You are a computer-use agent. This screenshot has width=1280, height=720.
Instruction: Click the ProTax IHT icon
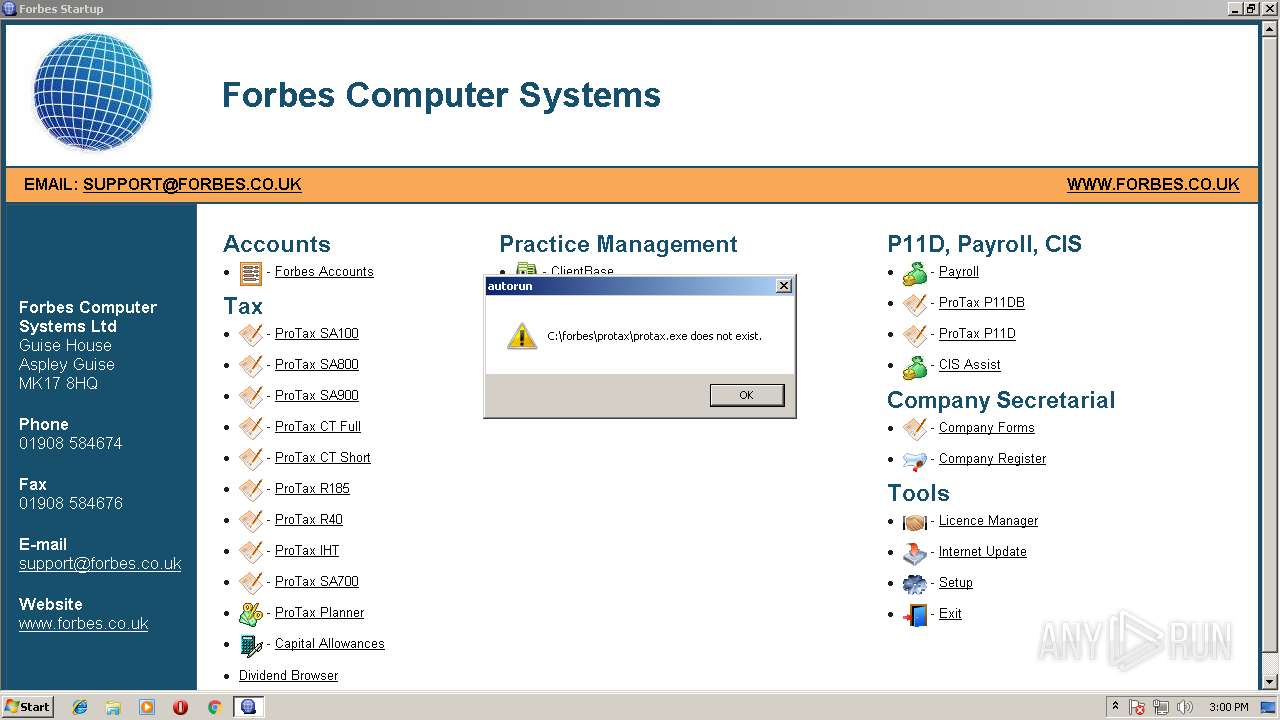point(251,552)
